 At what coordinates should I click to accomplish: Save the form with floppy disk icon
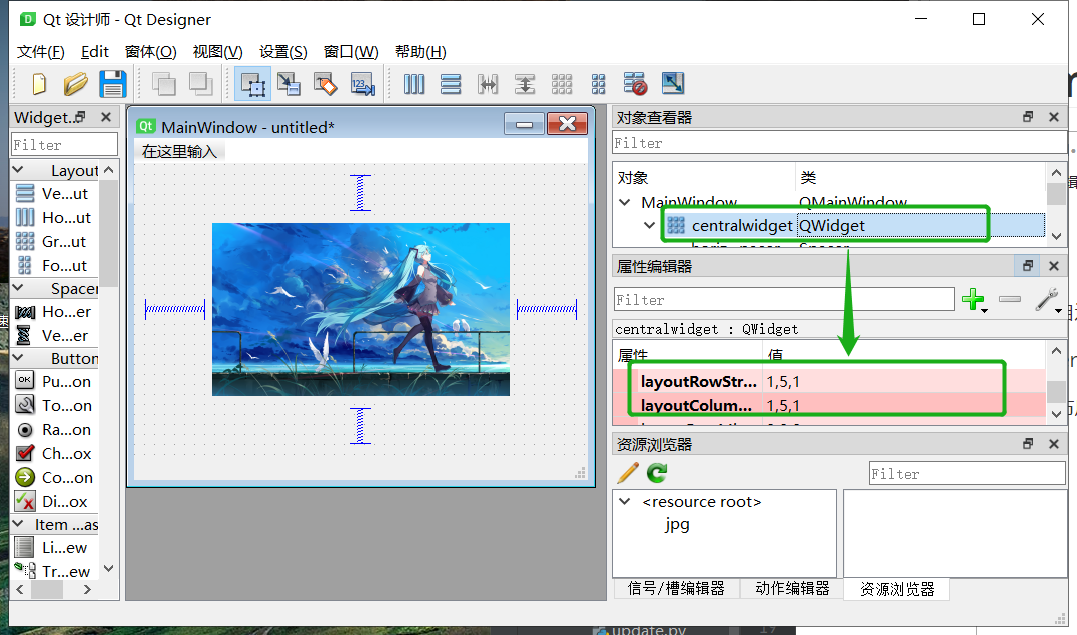113,84
